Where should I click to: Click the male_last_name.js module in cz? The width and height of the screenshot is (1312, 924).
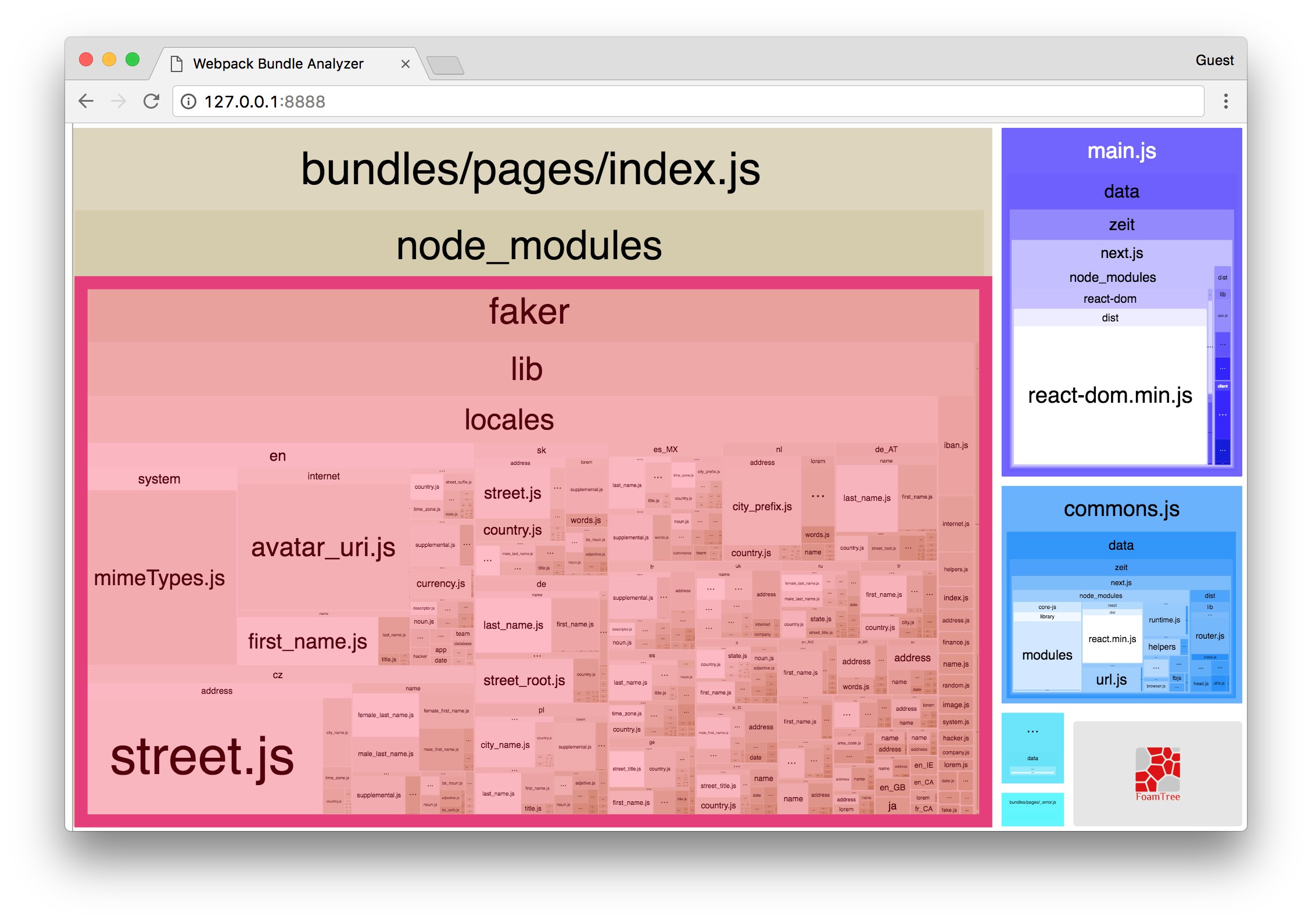[385, 754]
